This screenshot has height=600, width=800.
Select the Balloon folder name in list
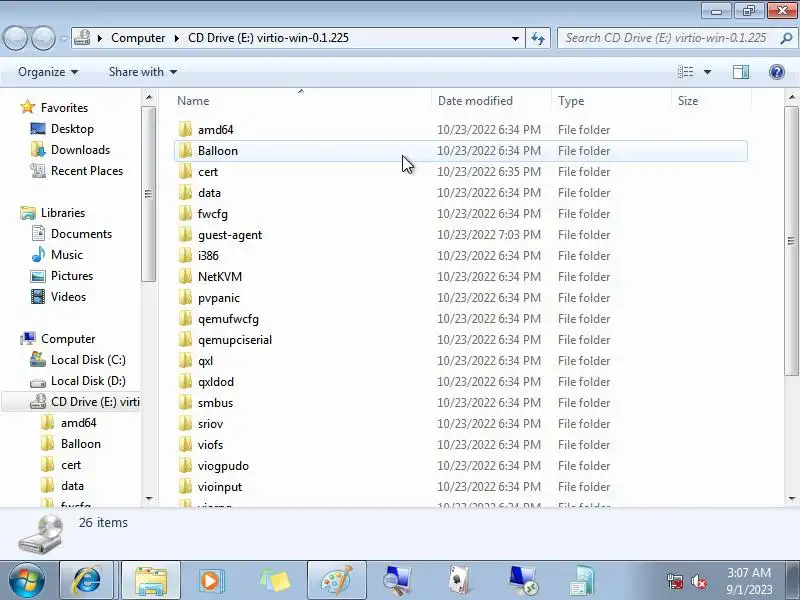tap(218, 151)
